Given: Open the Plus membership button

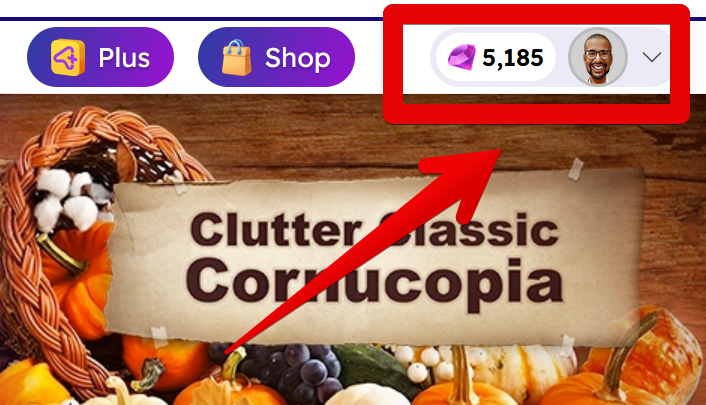Looking at the screenshot, I should [100, 57].
